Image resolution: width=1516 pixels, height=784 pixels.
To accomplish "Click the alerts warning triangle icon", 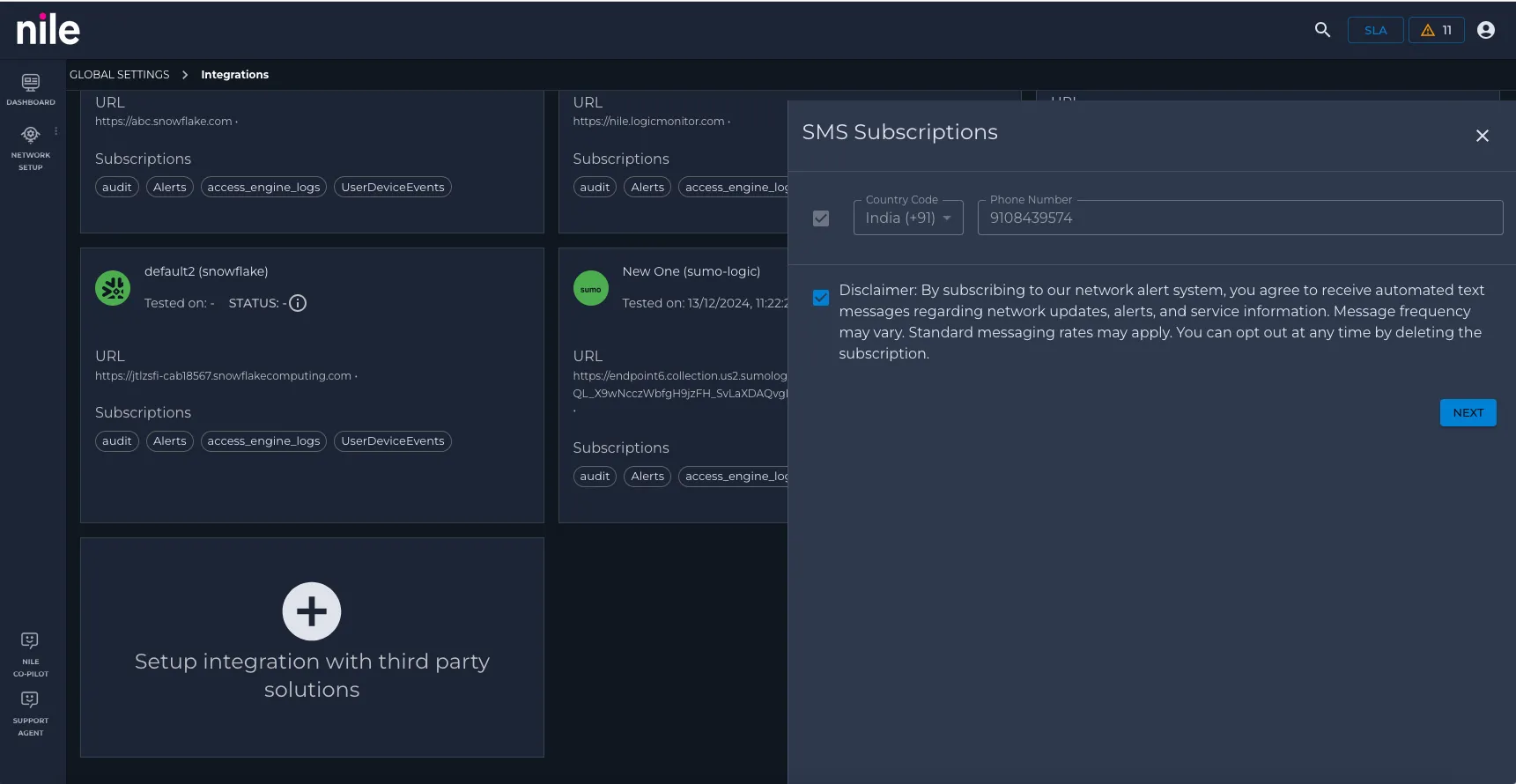I will pos(1428,30).
